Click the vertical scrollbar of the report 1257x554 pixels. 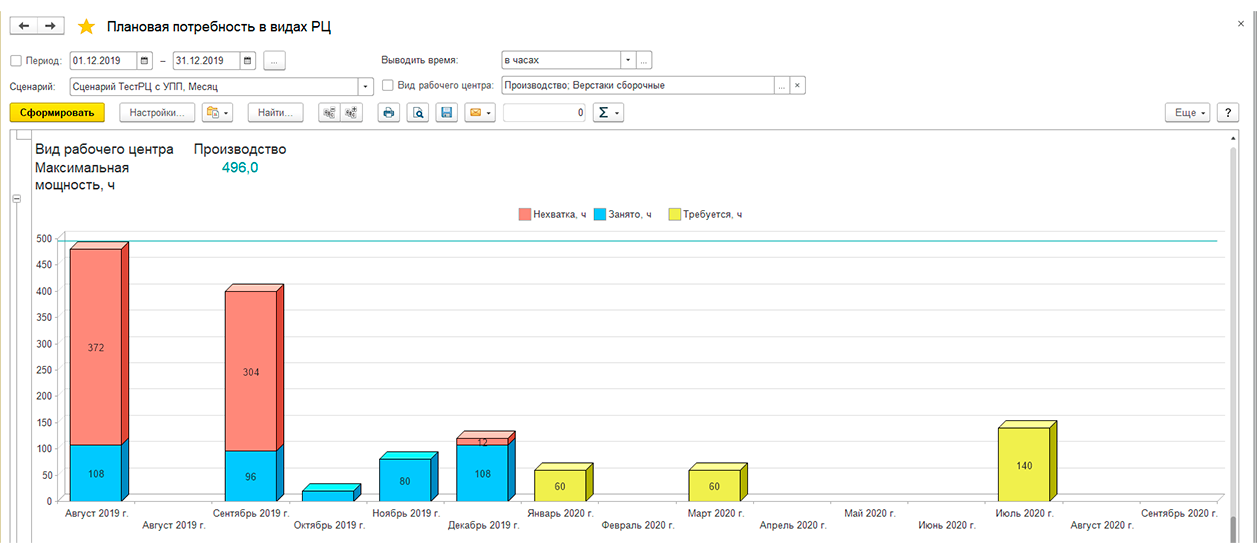[1232, 340]
